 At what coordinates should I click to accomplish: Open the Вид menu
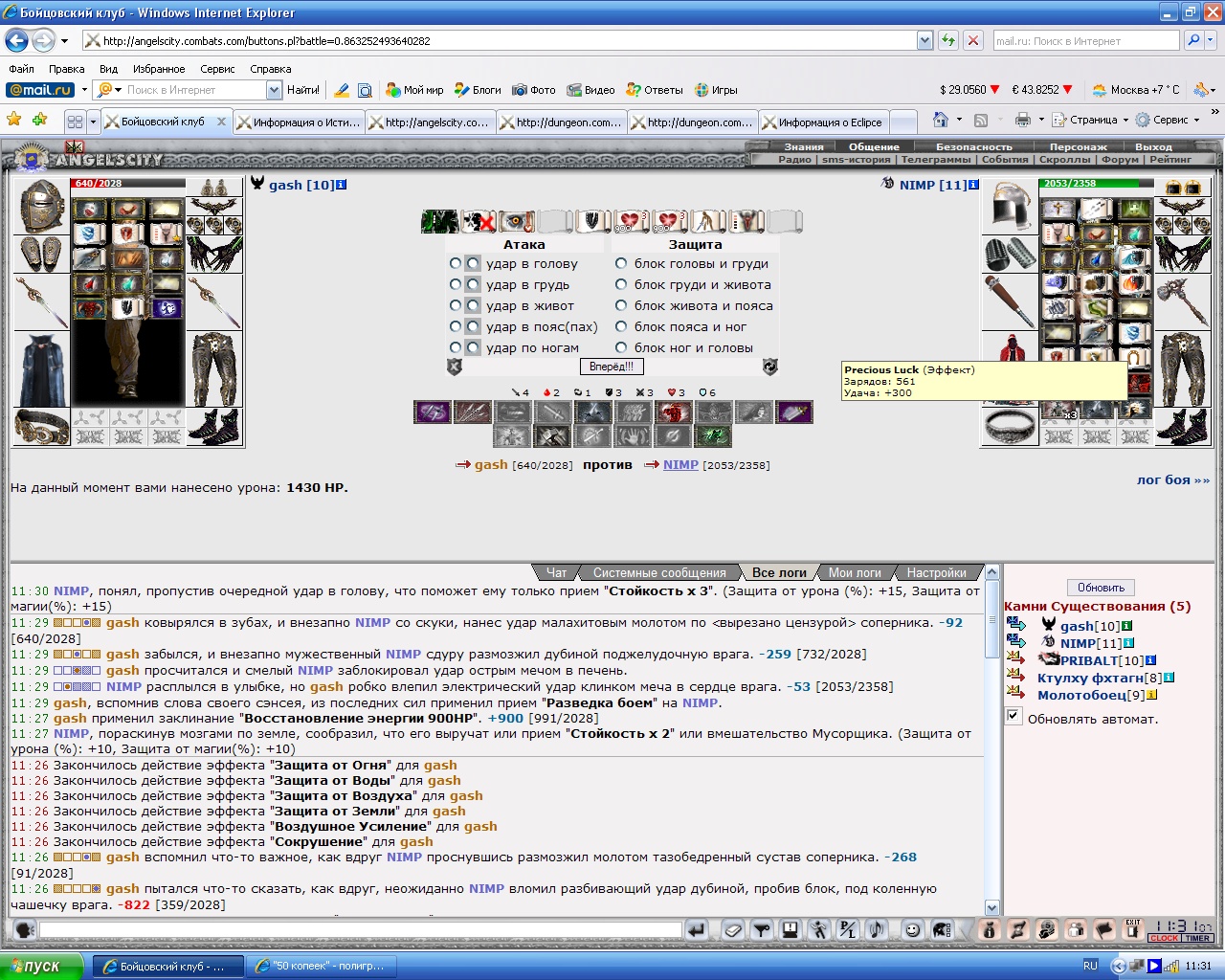point(108,69)
